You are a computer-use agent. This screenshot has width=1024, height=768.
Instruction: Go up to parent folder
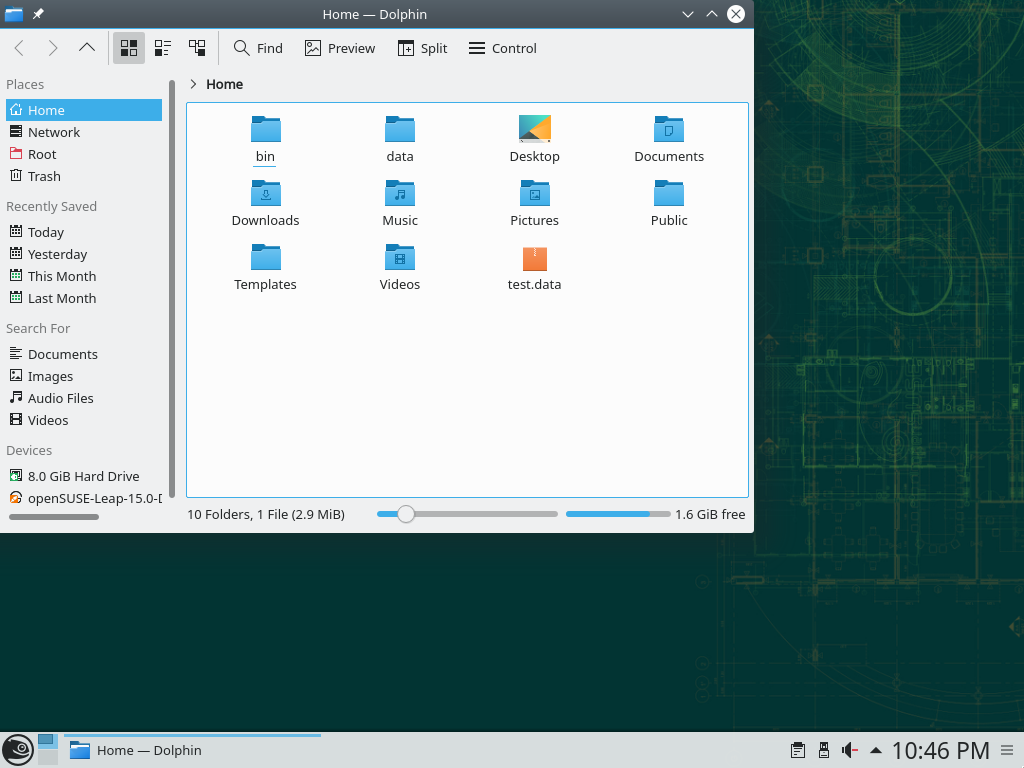tap(87, 48)
